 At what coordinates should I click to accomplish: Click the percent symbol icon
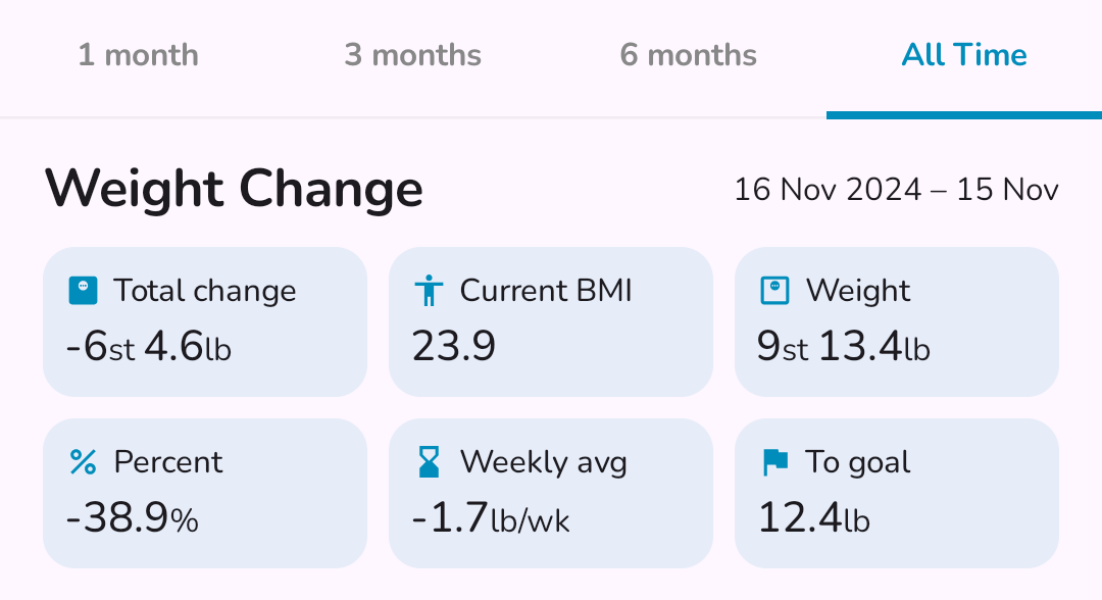[83, 462]
